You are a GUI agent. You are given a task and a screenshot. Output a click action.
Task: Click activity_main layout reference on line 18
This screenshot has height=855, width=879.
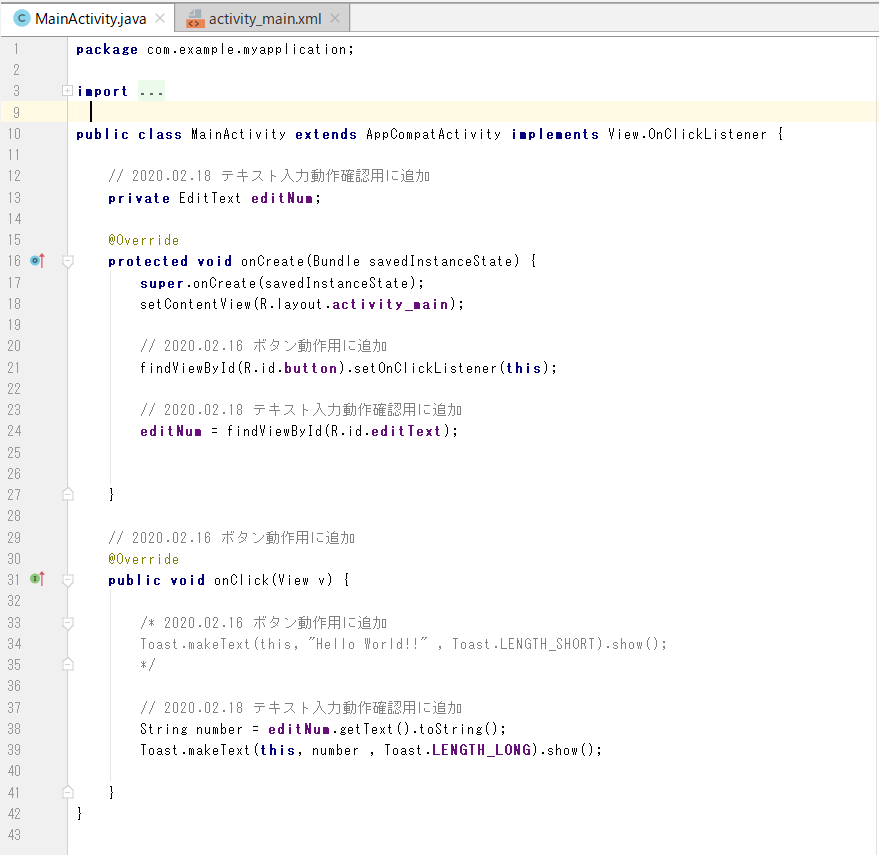coord(390,304)
